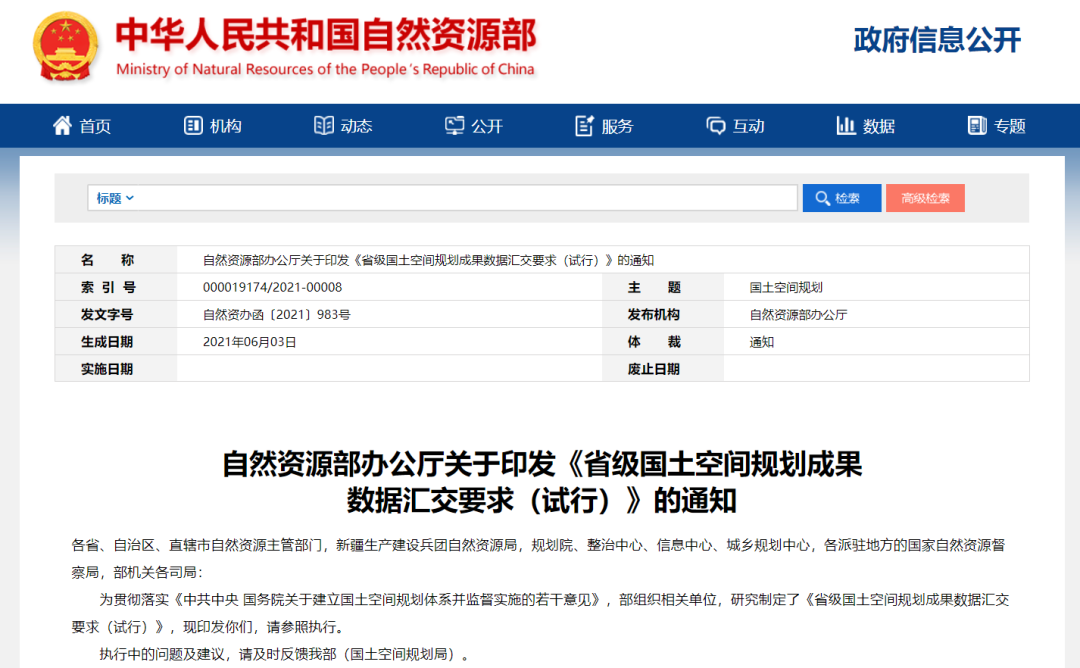Image resolution: width=1080 pixels, height=668 pixels.
Task: Go to the 动态 section
Action: pos(356,126)
